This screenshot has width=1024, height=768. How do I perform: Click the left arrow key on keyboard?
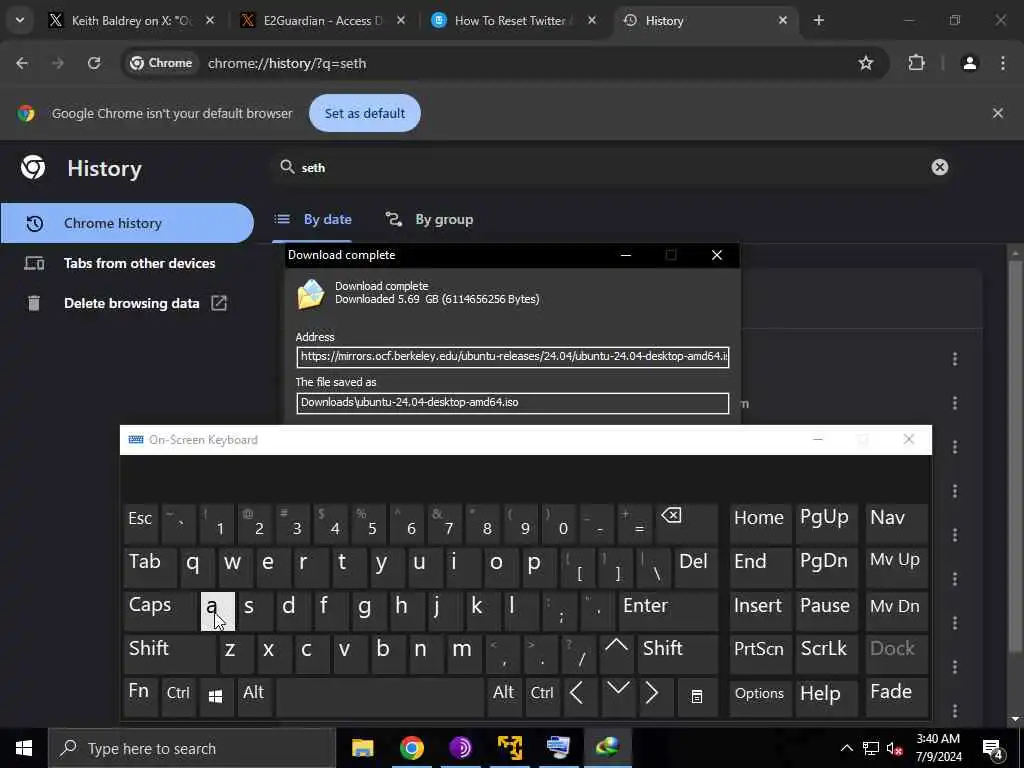click(577, 697)
